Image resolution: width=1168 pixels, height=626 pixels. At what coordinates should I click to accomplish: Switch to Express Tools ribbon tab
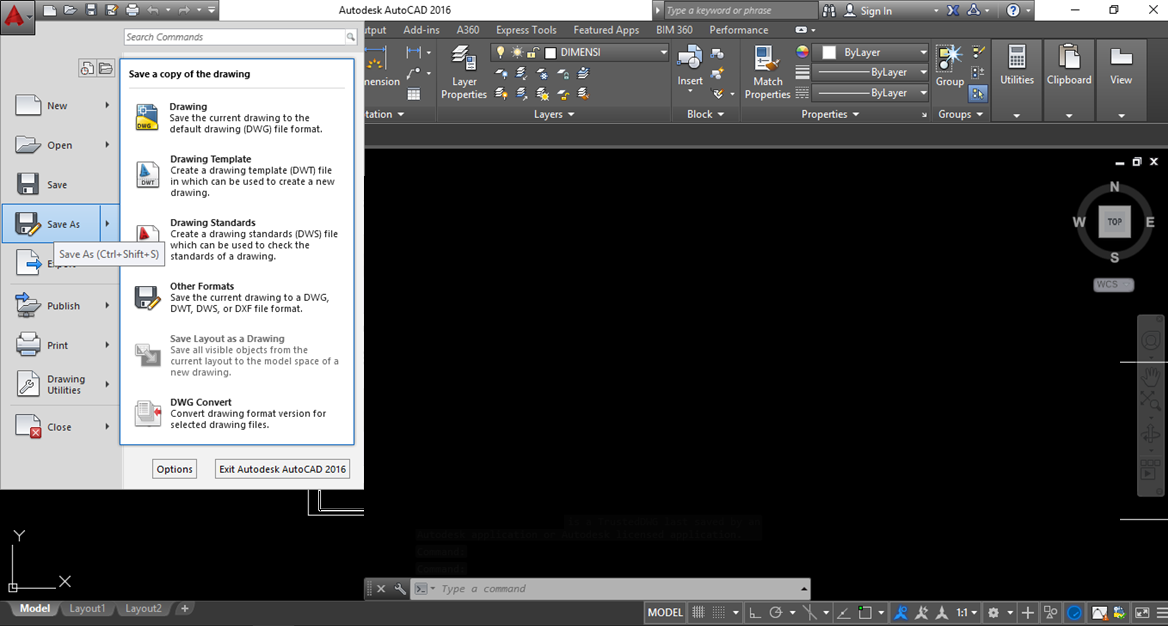526,30
